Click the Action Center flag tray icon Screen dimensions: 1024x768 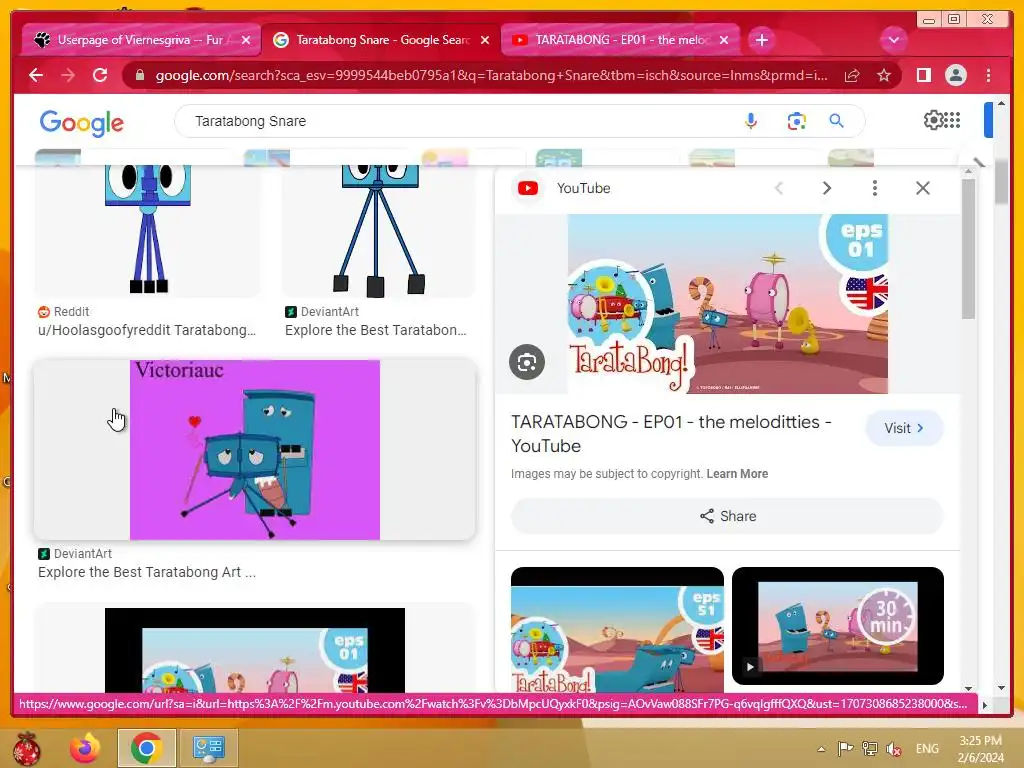pos(845,749)
